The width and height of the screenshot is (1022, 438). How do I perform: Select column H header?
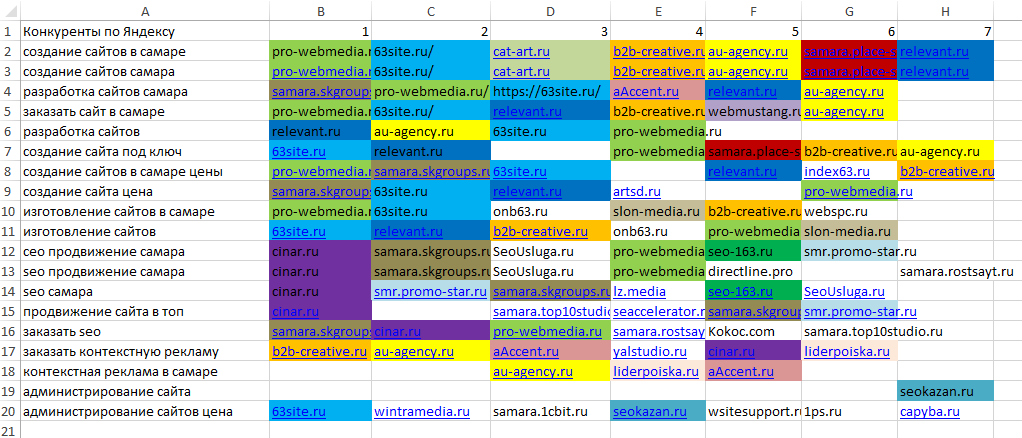point(945,10)
